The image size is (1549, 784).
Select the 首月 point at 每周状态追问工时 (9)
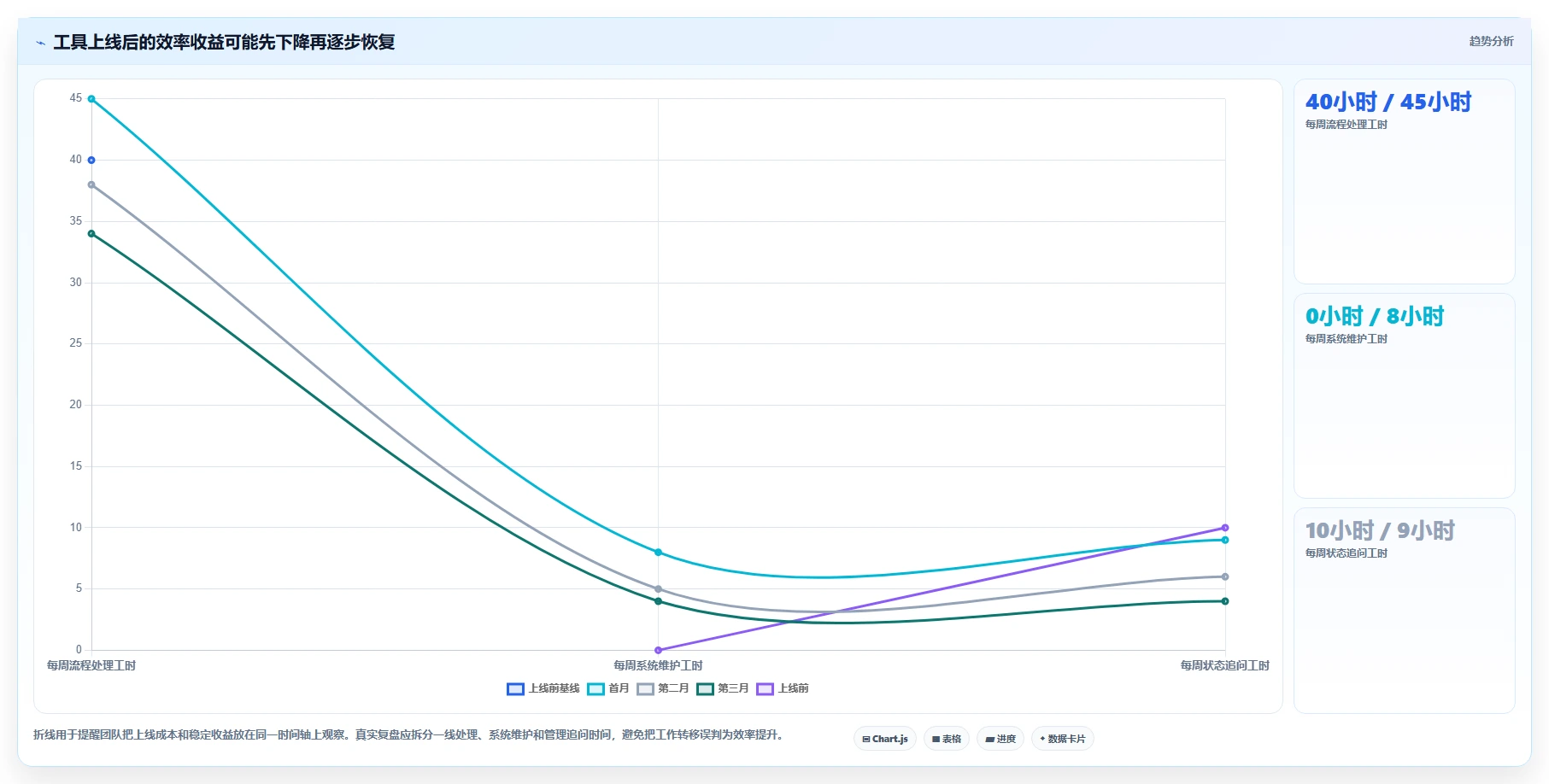click(1225, 540)
